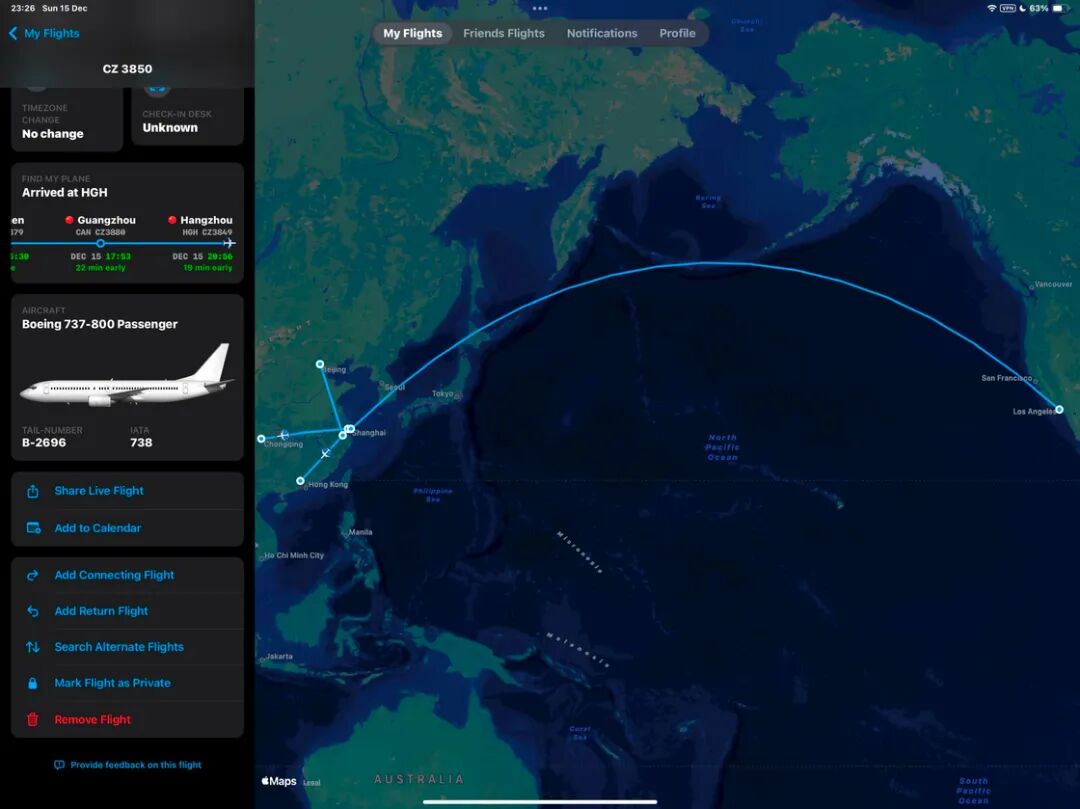Open the Profile tab
Viewport: 1080px width, 809px height.
click(677, 33)
